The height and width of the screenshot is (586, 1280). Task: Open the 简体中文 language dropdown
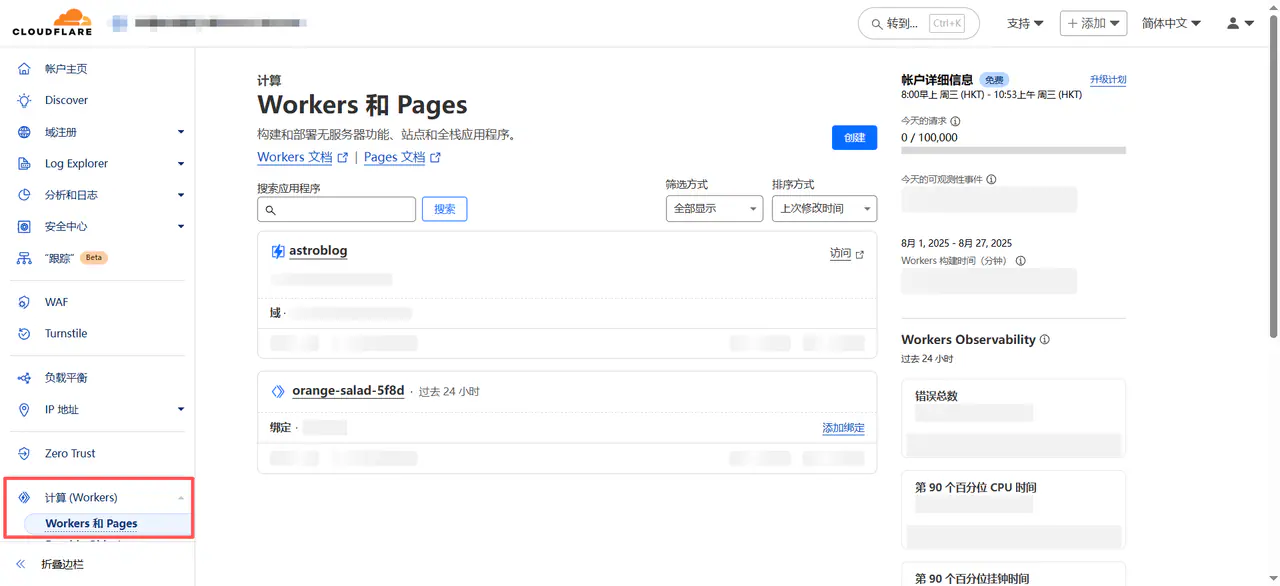pyautogui.click(x=1171, y=23)
